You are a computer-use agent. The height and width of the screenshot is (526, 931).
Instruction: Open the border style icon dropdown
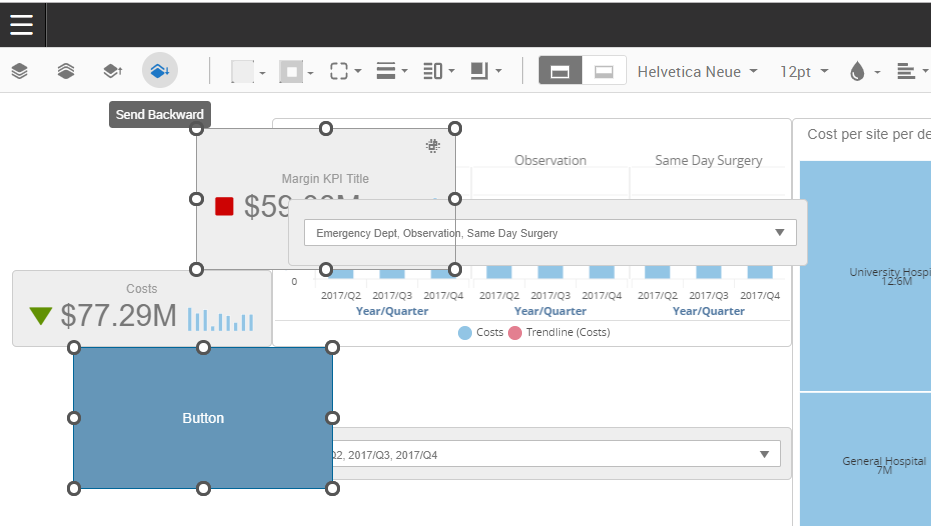tap(344, 71)
